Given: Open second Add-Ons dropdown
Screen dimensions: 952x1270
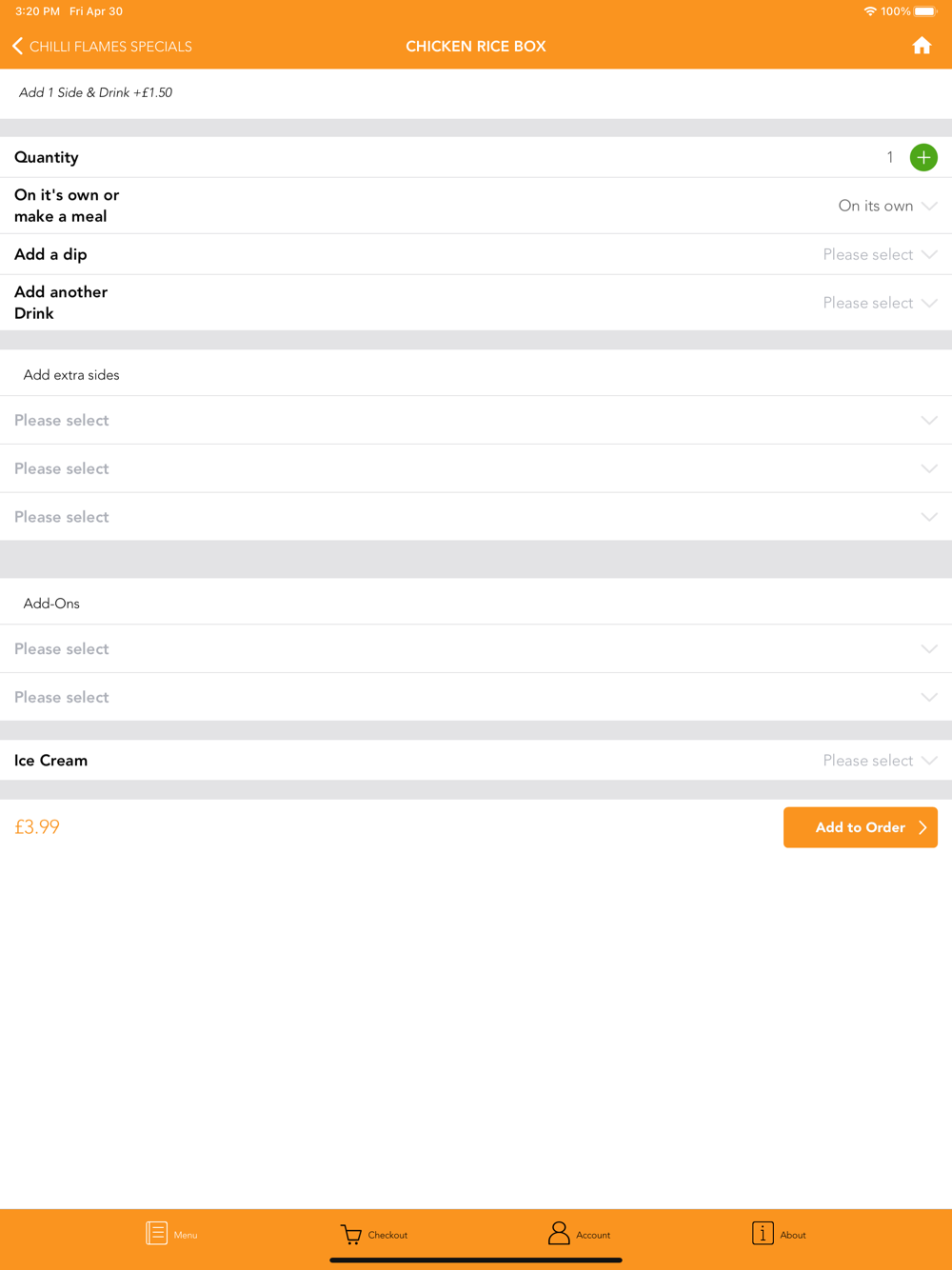Looking at the screenshot, I should pyautogui.click(x=476, y=697).
